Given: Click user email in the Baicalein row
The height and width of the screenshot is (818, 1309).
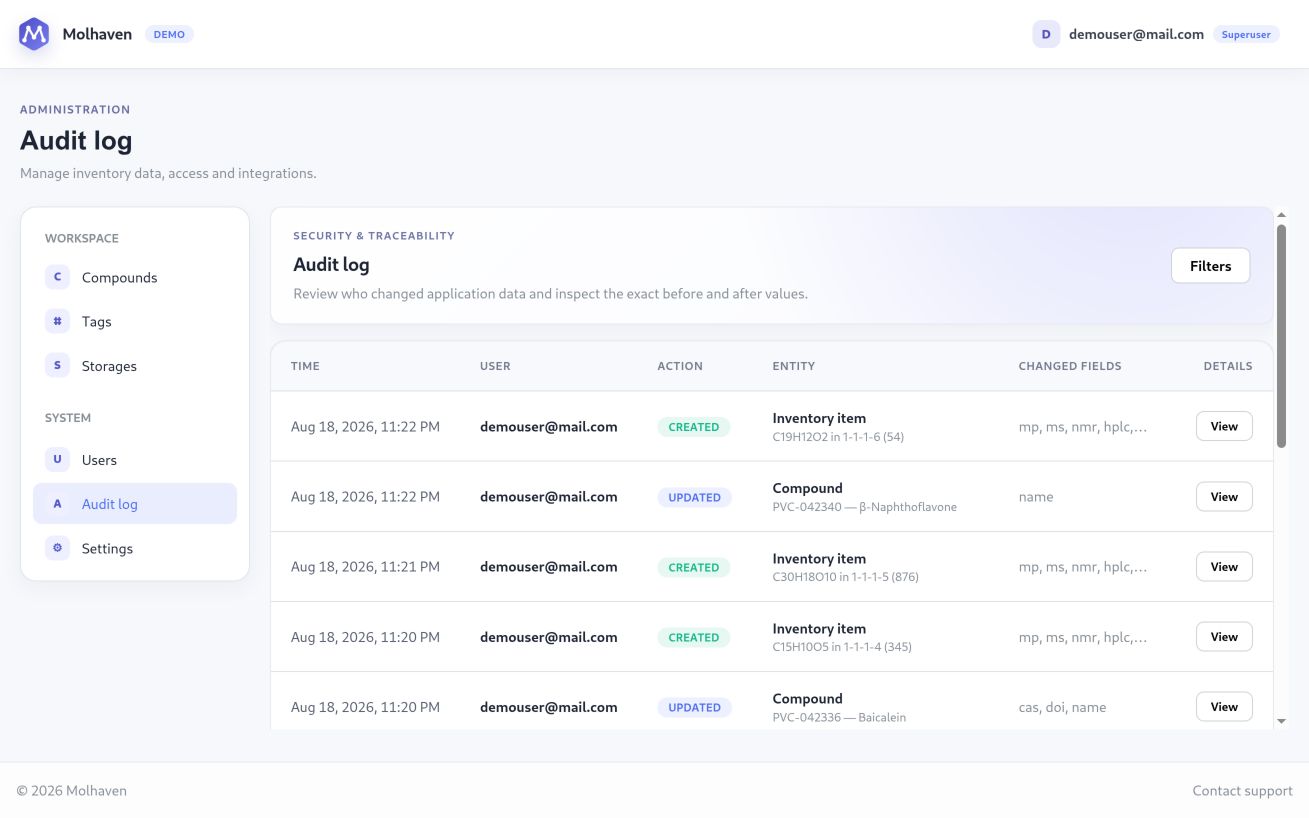Looking at the screenshot, I should pos(548,707).
